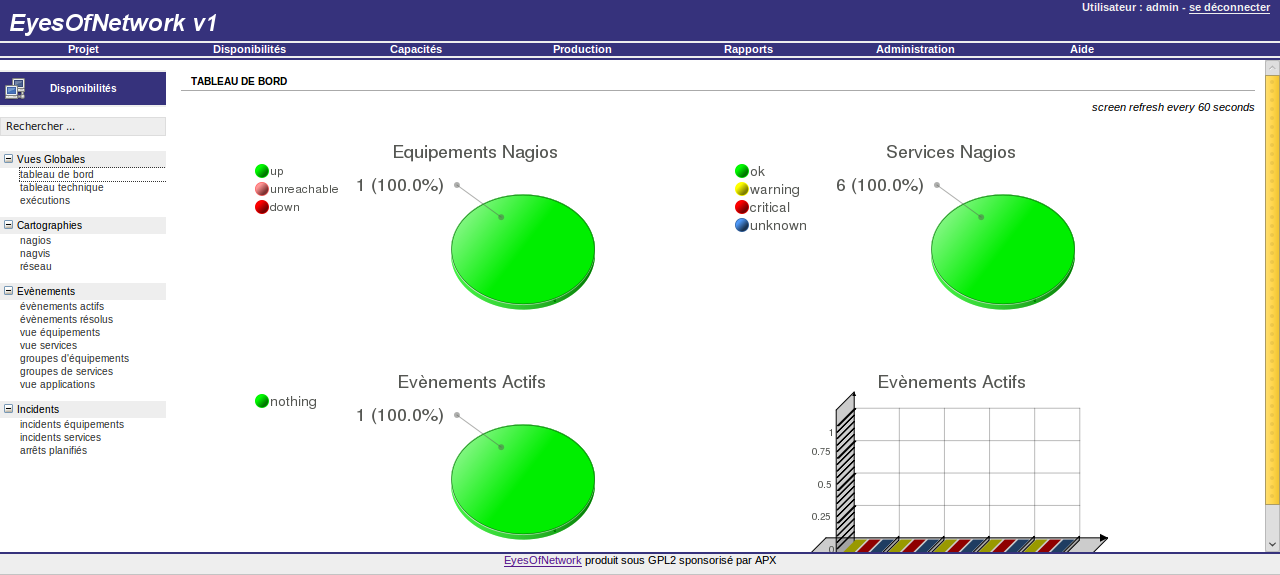Click the 'se déconnecter' logout link

click(x=1229, y=7)
